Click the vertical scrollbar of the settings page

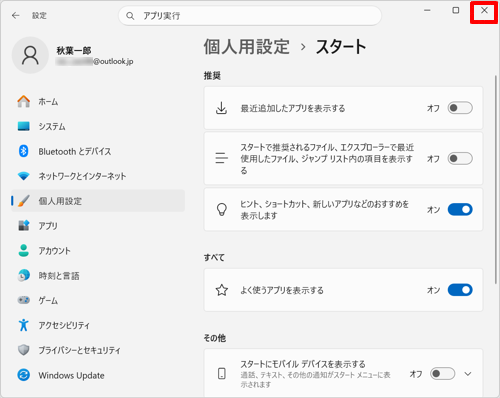(x=496, y=180)
